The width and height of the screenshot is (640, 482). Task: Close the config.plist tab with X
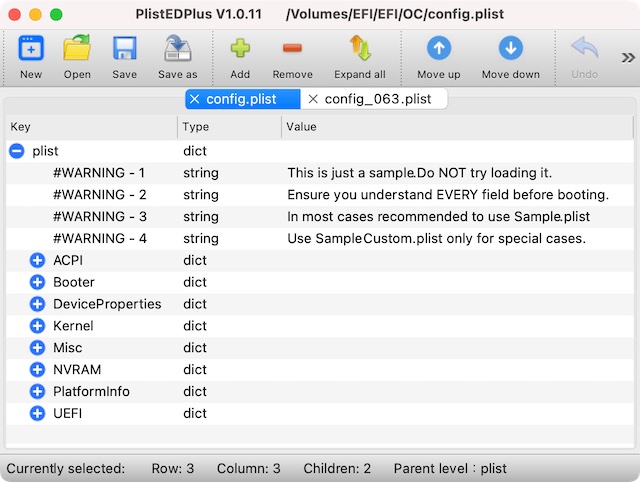tap(195, 99)
